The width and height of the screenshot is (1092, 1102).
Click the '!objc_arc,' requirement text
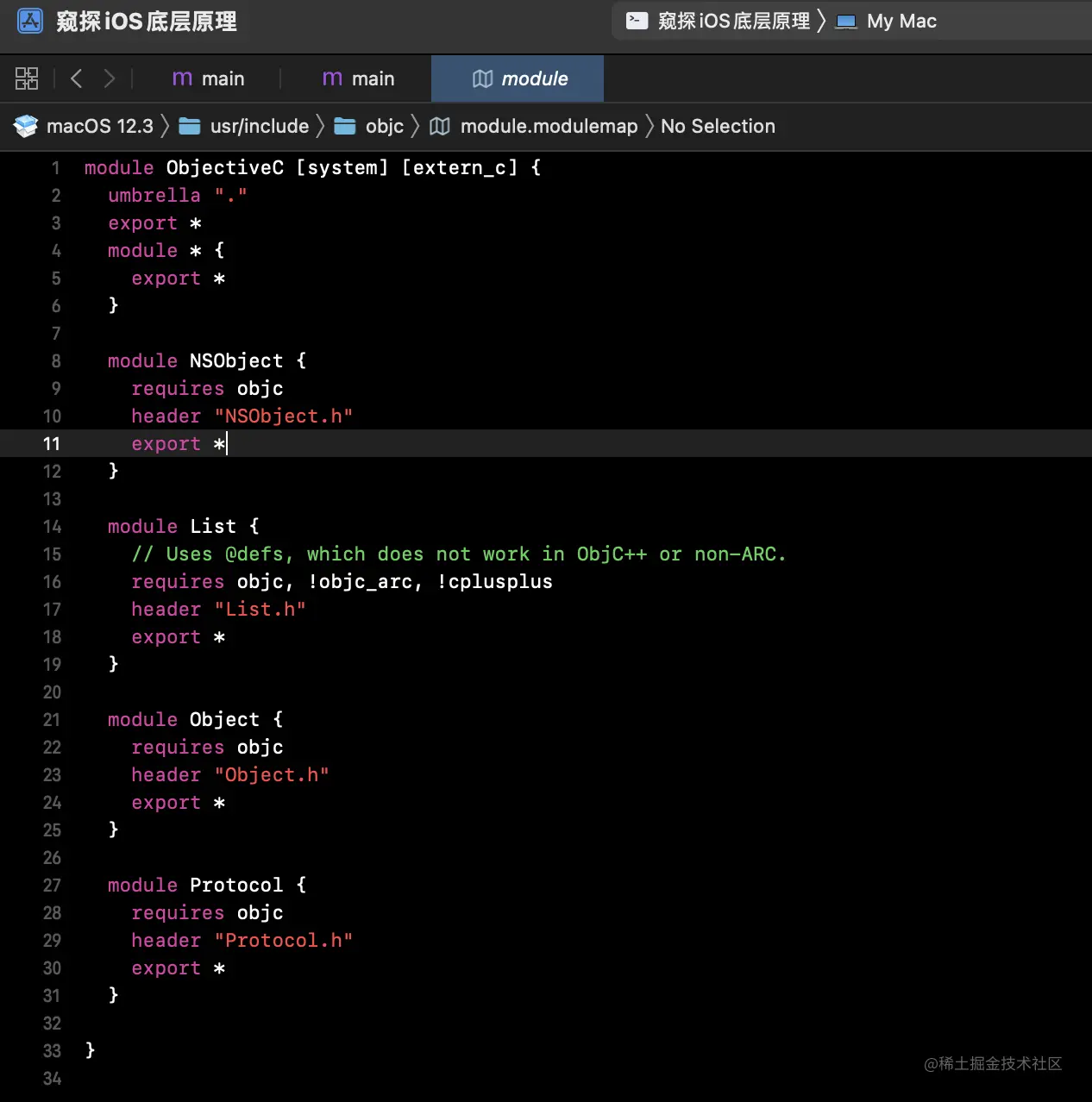click(x=365, y=582)
